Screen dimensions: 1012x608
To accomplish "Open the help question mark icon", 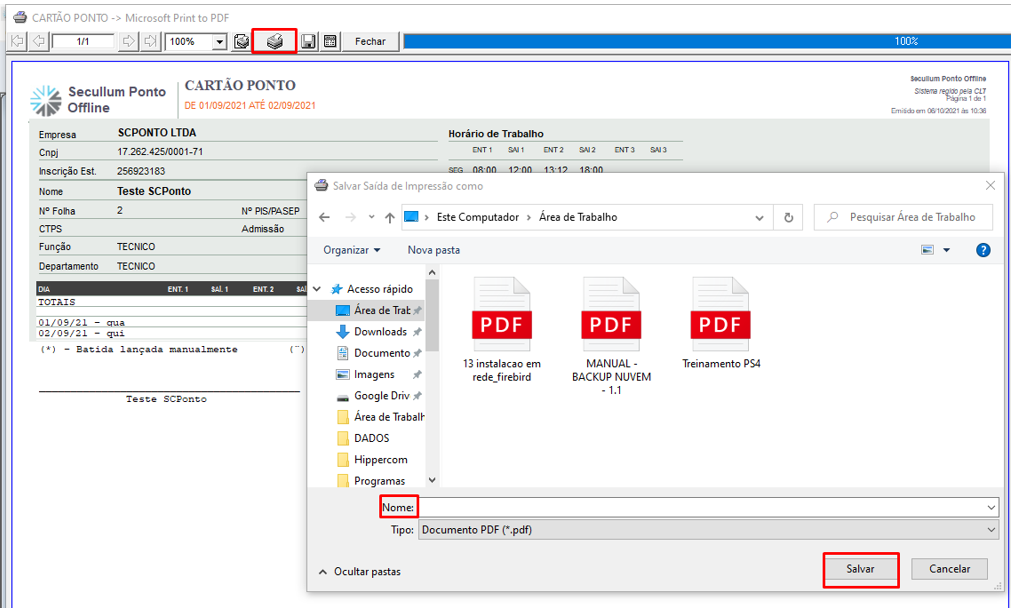I will pos(983,250).
